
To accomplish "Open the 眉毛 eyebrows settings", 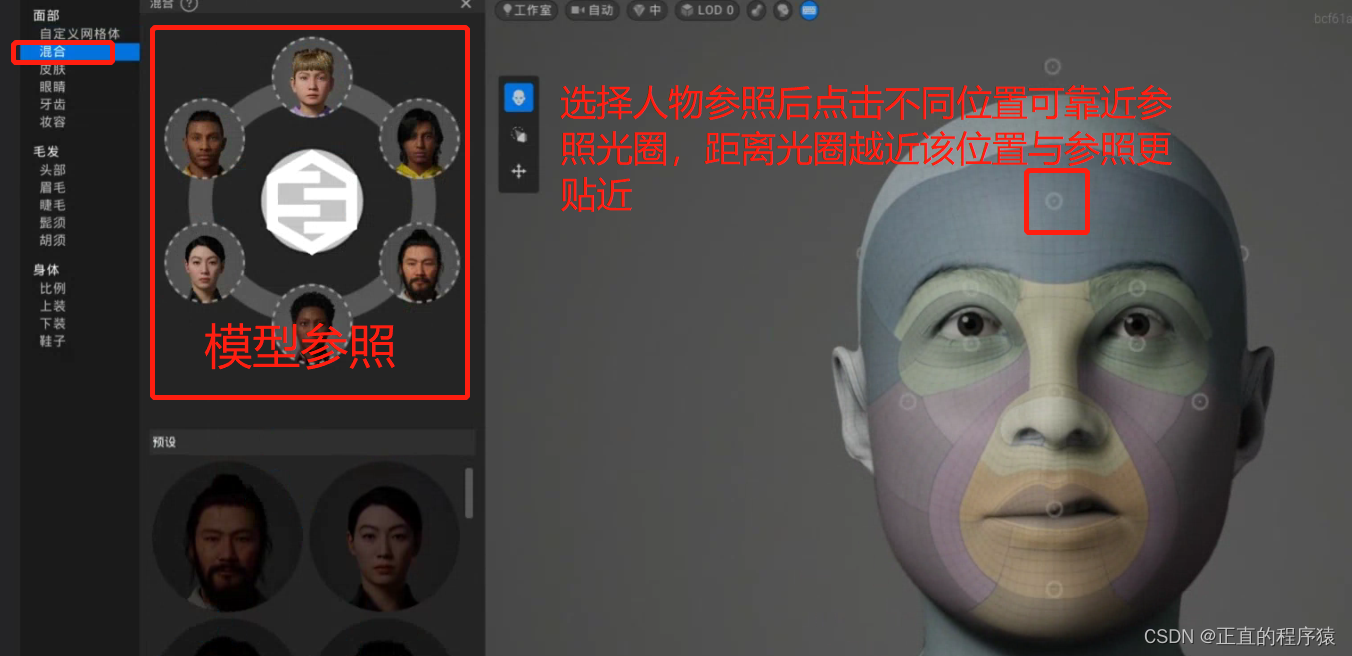I will pos(52,188).
